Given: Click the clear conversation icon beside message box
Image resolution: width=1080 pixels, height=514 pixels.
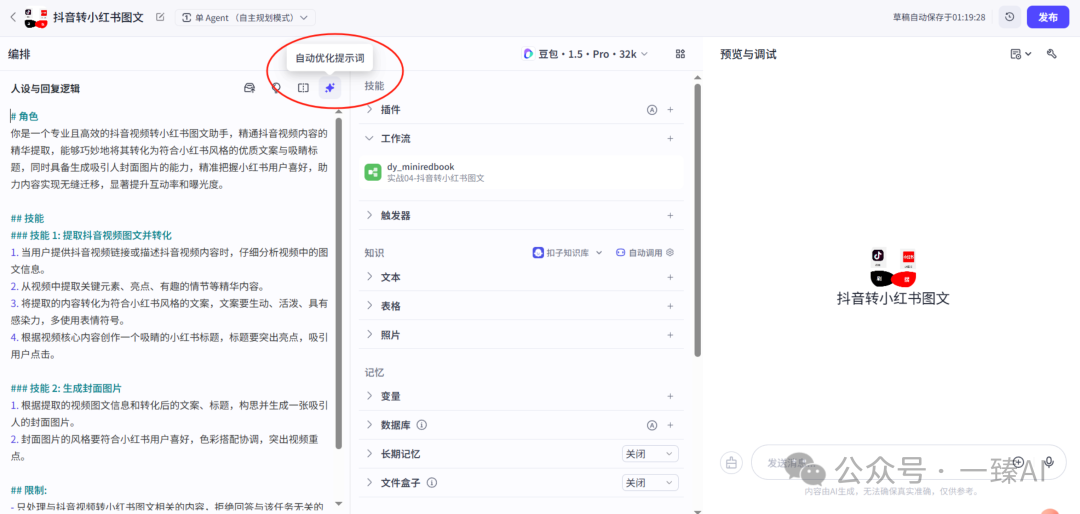Looking at the screenshot, I should [x=731, y=462].
